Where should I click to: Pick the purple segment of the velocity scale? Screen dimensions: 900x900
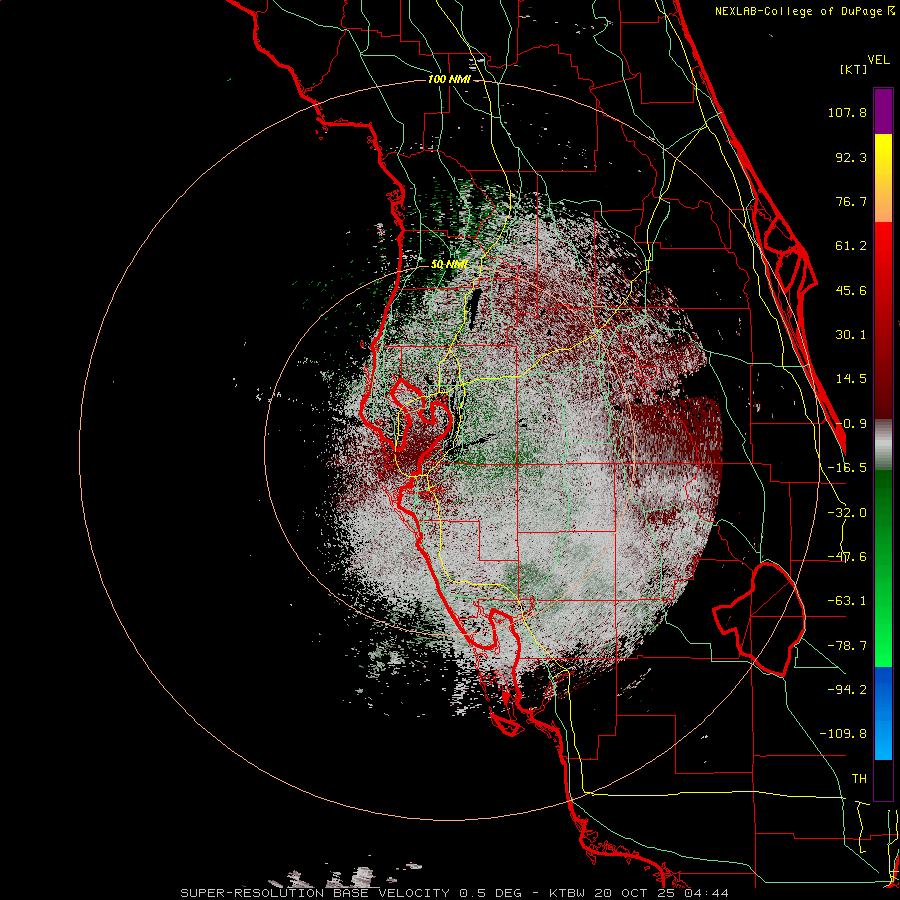click(883, 111)
